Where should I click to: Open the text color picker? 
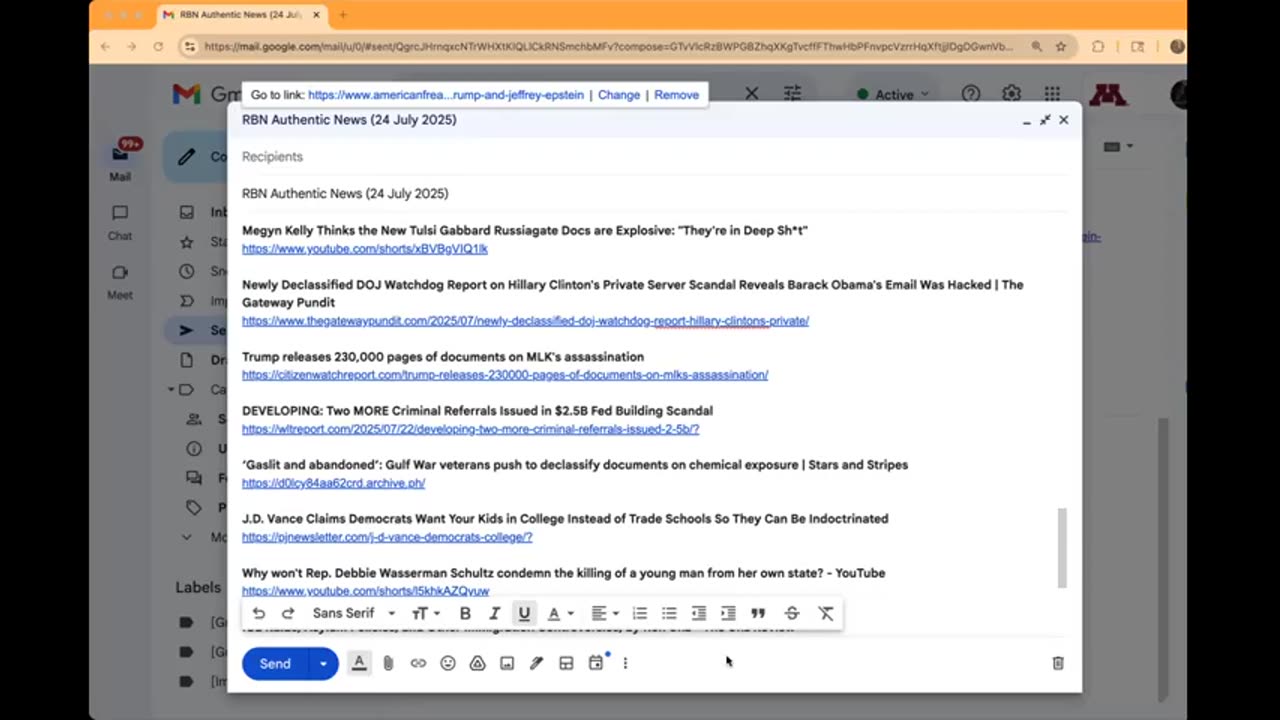(x=560, y=613)
